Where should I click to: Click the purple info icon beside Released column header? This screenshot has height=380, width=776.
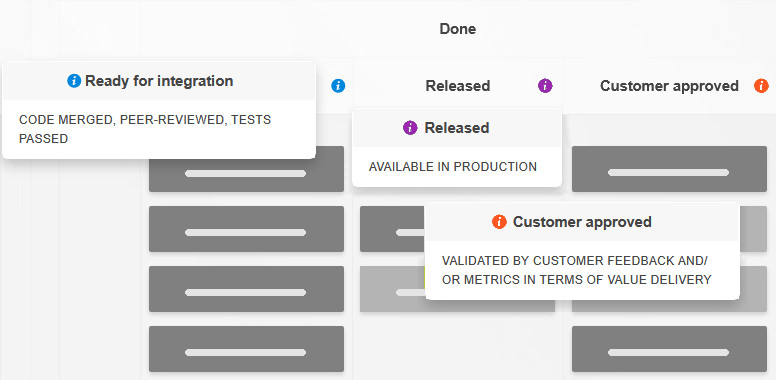click(x=545, y=86)
